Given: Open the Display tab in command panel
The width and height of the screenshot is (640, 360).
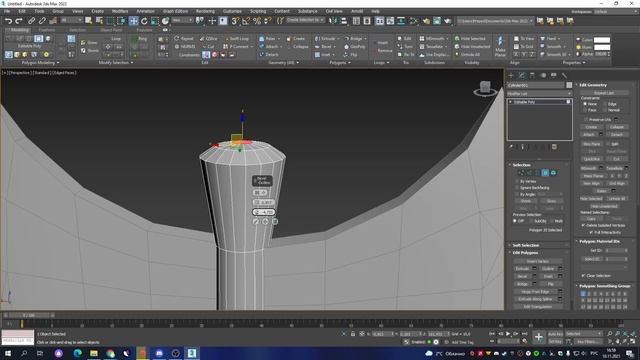Looking at the screenshot, I should tap(553, 75).
